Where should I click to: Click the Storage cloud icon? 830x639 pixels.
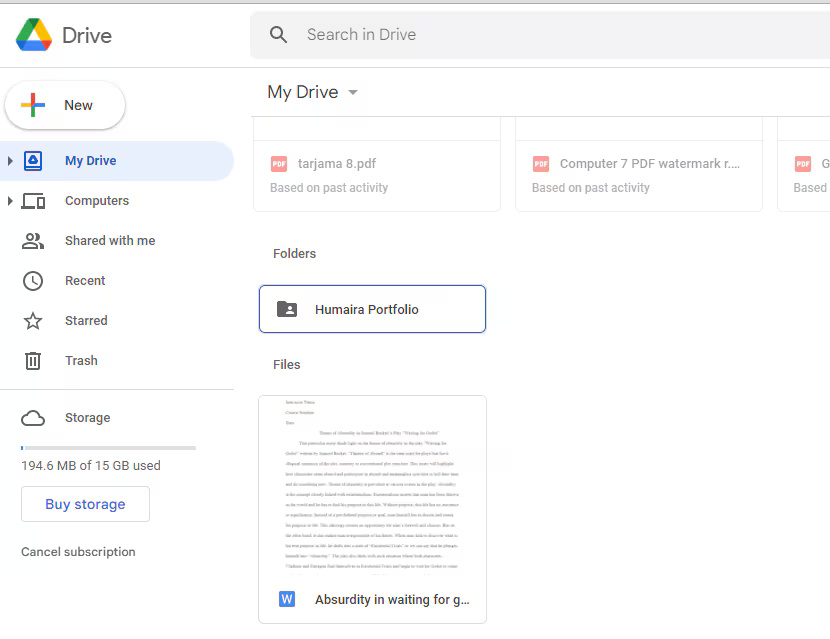point(33,417)
